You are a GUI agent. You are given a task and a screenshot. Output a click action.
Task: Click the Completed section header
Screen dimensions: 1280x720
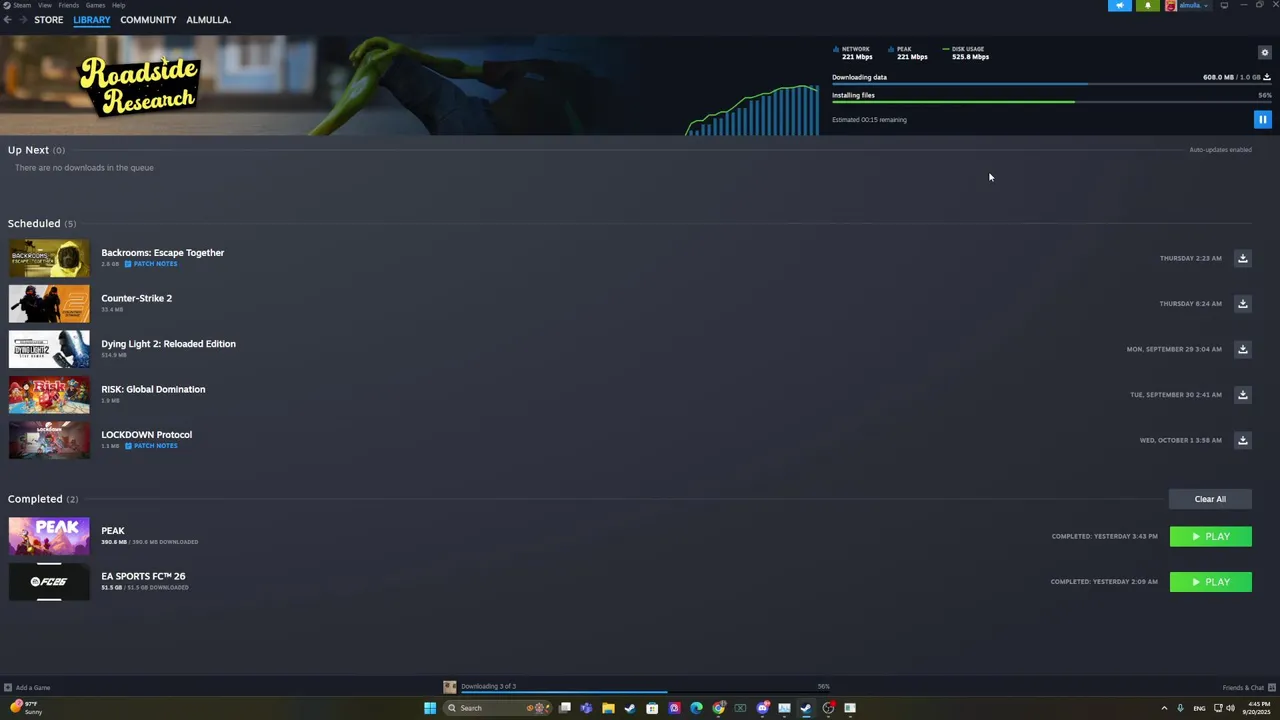43,499
